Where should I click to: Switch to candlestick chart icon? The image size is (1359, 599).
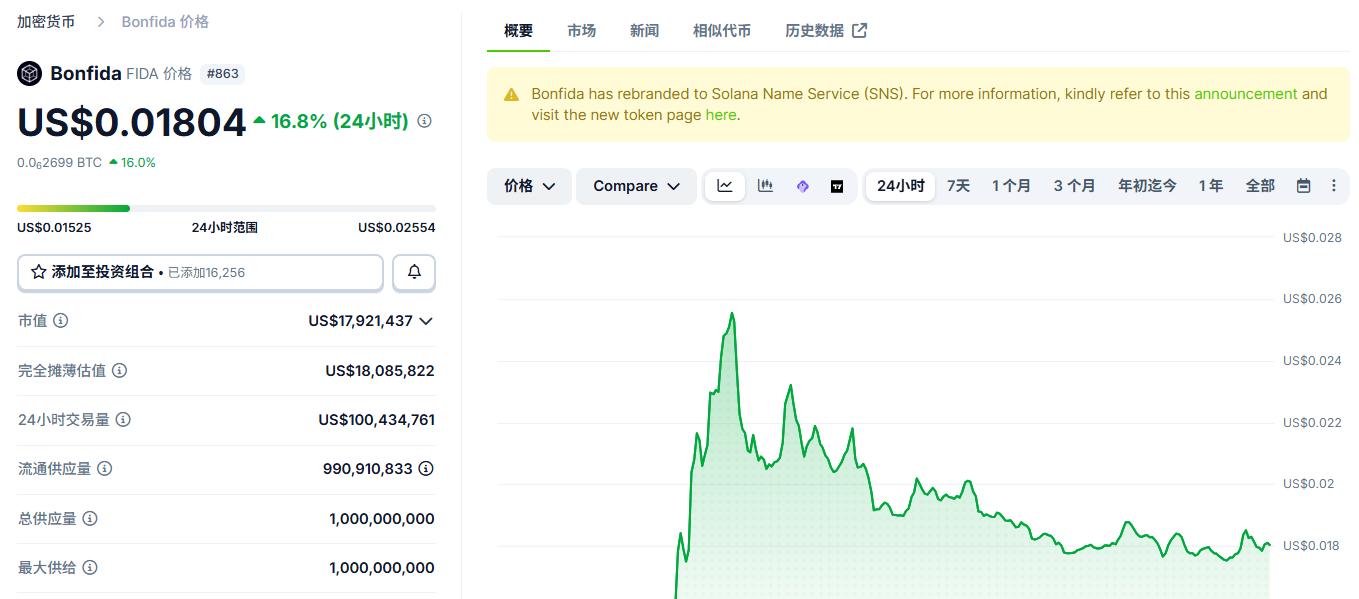click(765, 186)
